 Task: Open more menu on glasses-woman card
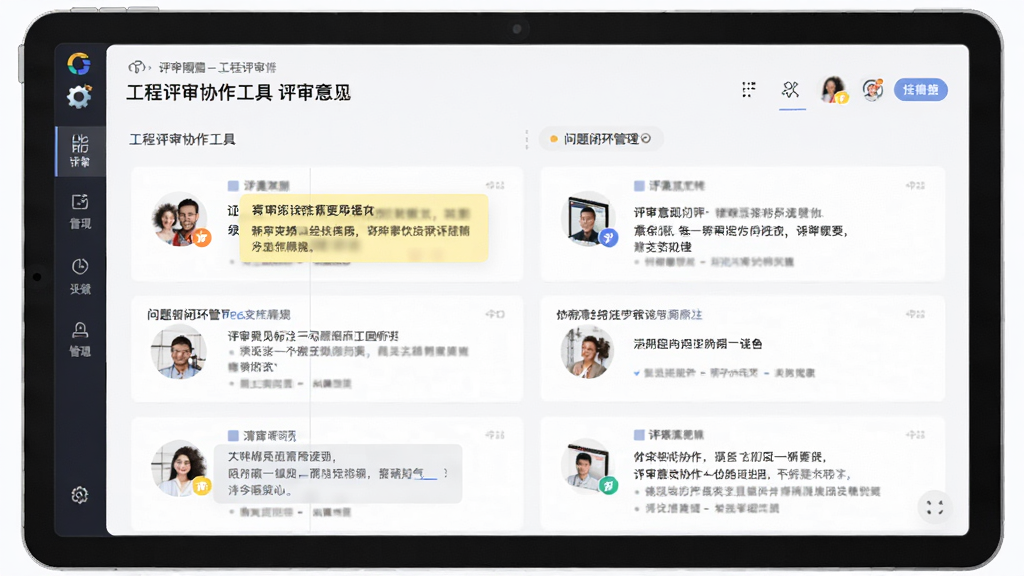[495, 435]
